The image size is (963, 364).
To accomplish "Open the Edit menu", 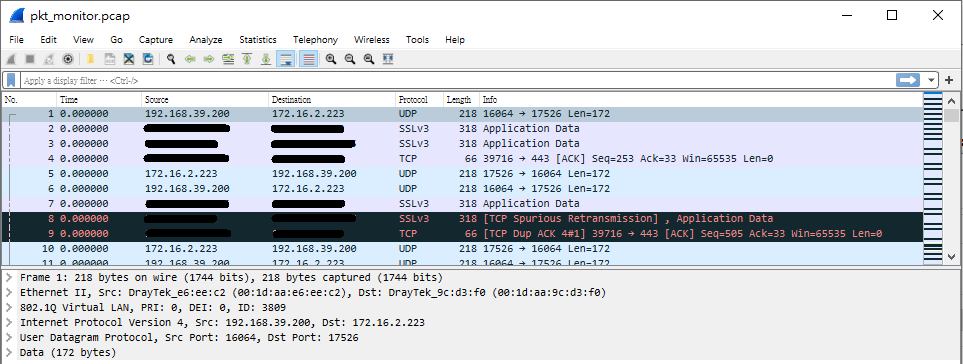I will 49,40.
